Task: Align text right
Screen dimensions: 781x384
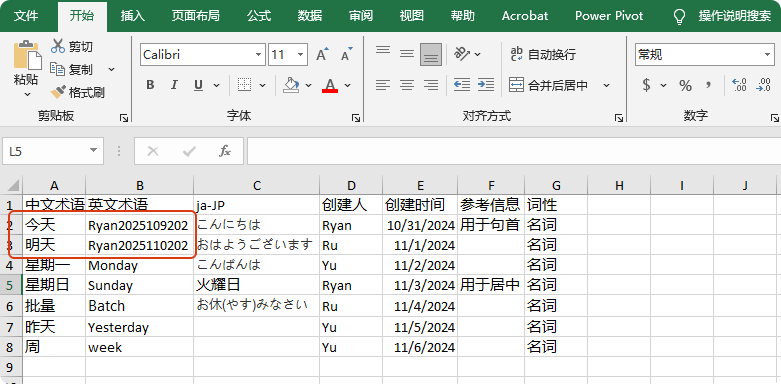Action: tap(431, 85)
